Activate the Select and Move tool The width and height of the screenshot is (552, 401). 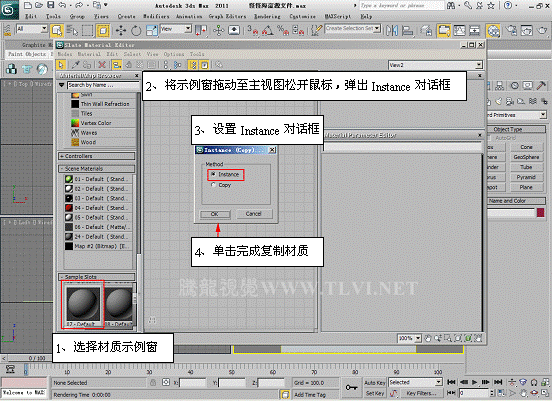click(121, 31)
